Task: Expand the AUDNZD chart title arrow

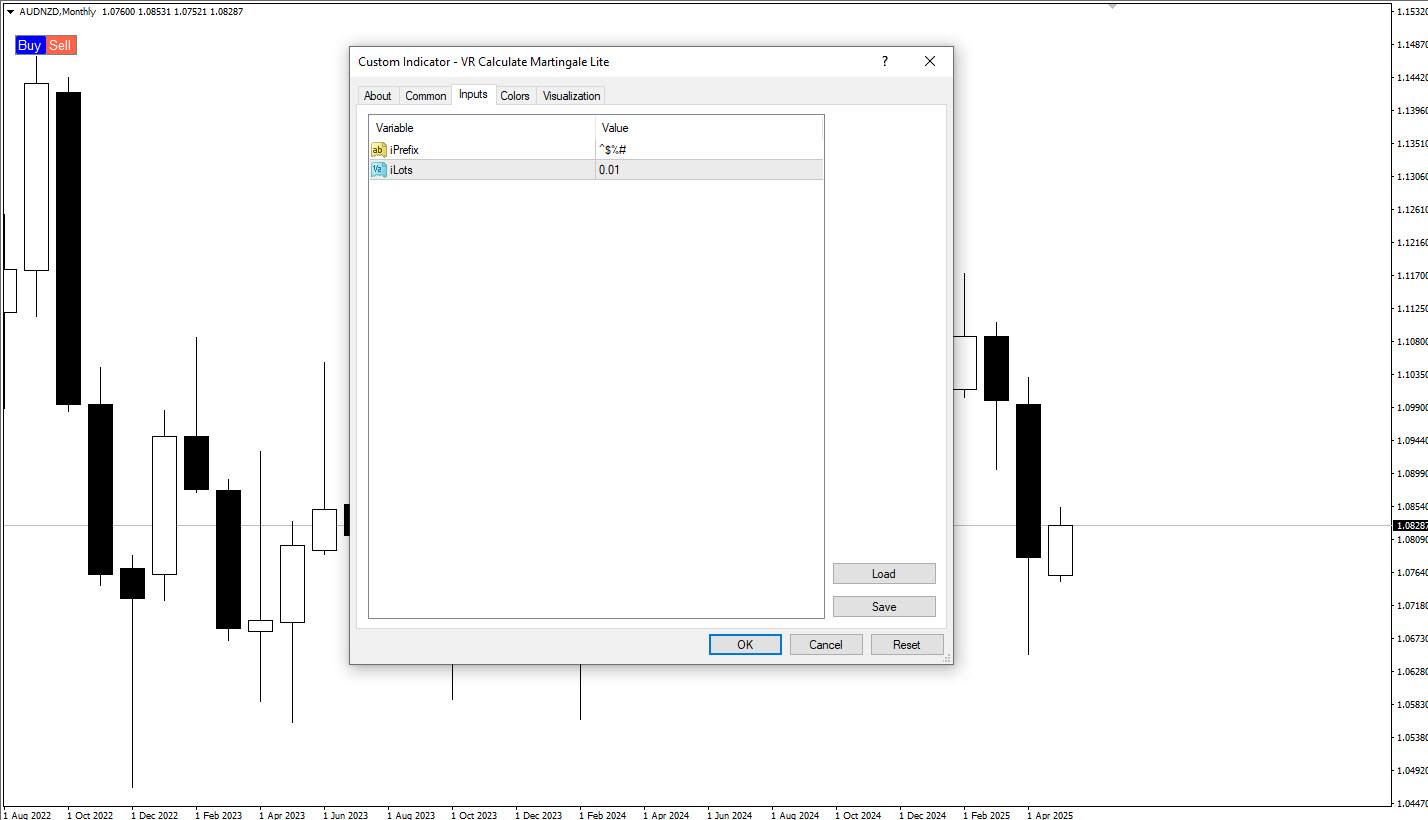Action: [10, 12]
